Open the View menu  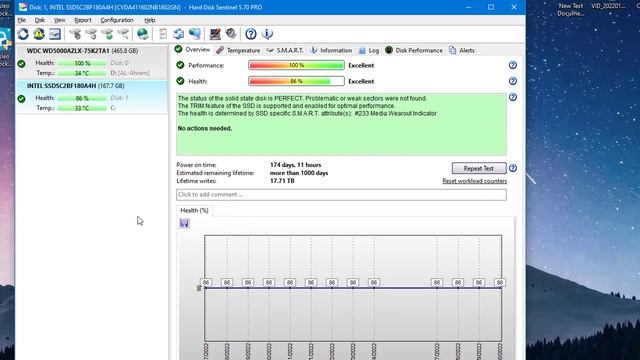click(60, 20)
